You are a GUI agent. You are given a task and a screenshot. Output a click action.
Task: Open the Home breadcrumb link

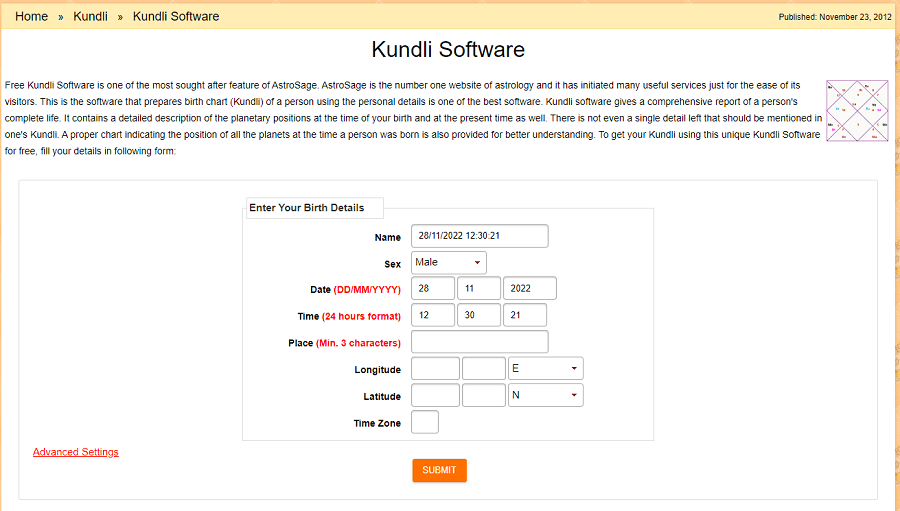click(31, 17)
